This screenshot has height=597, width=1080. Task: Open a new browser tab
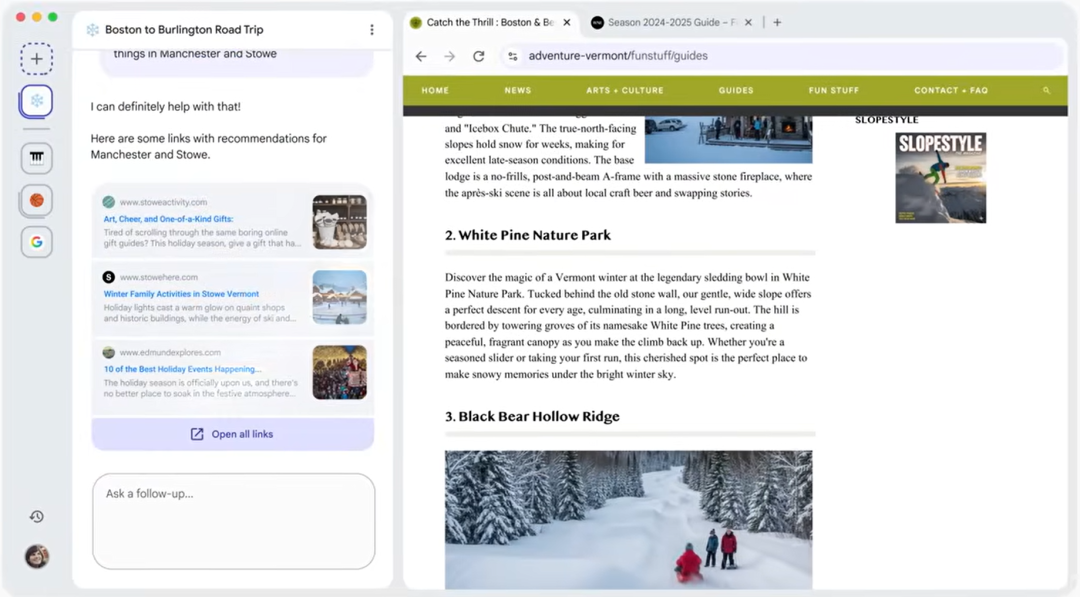[777, 22]
